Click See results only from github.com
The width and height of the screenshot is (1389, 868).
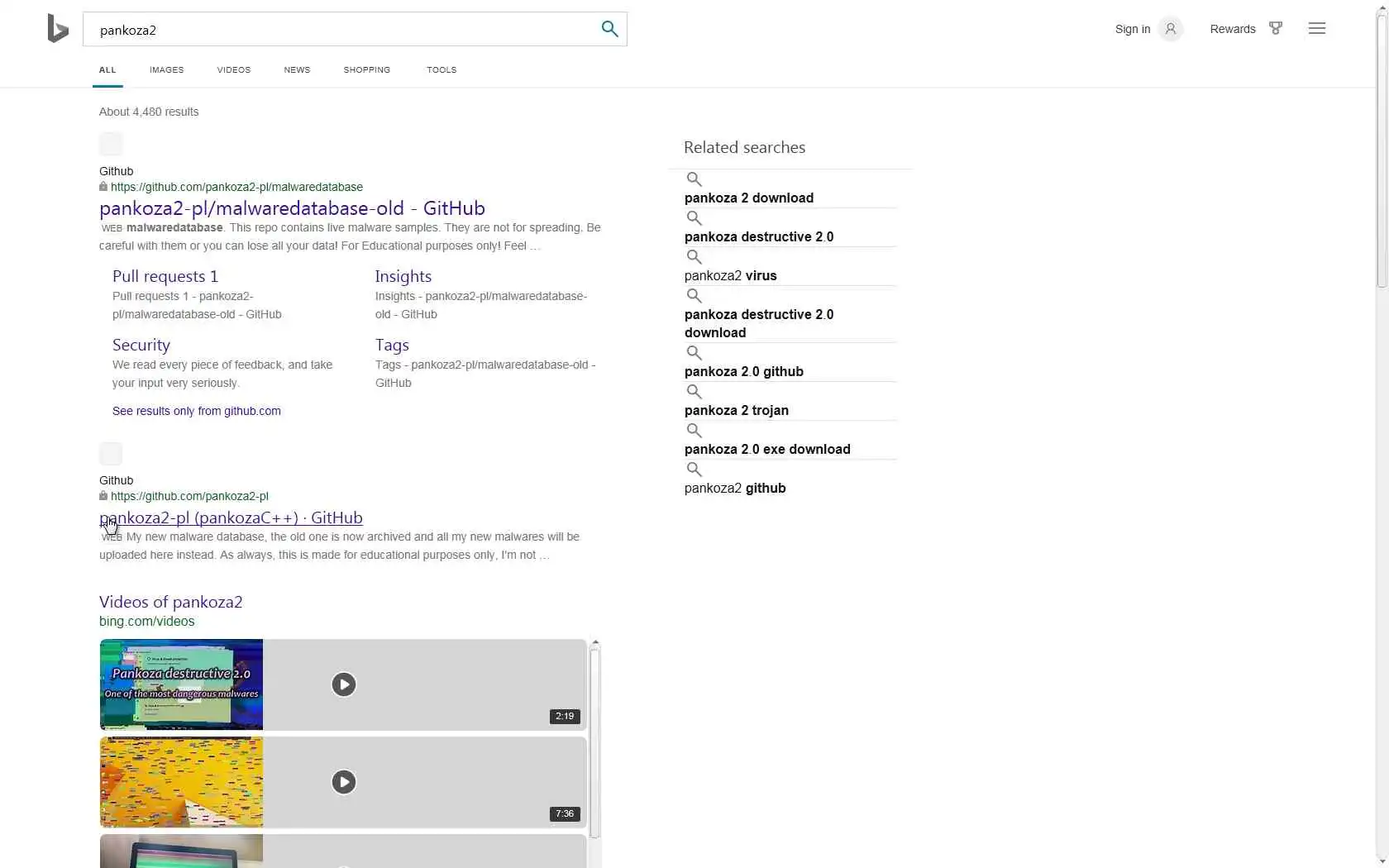coord(196,411)
